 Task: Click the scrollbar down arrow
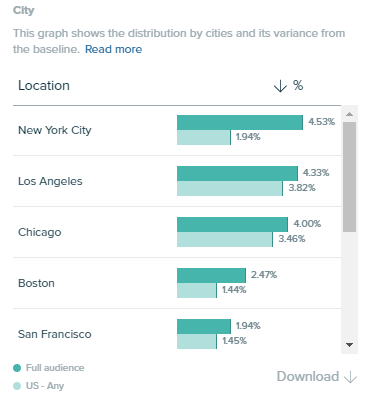(x=349, y=345)
